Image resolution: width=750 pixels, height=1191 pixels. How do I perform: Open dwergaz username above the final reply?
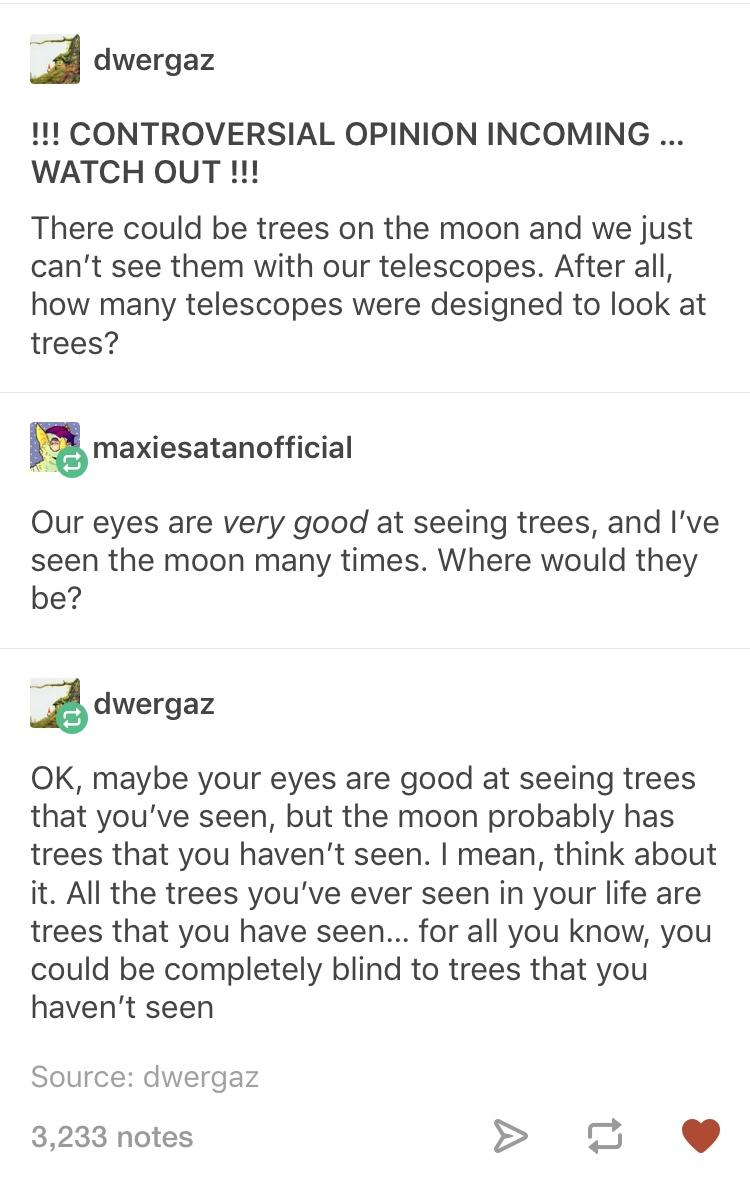(154, 703)
